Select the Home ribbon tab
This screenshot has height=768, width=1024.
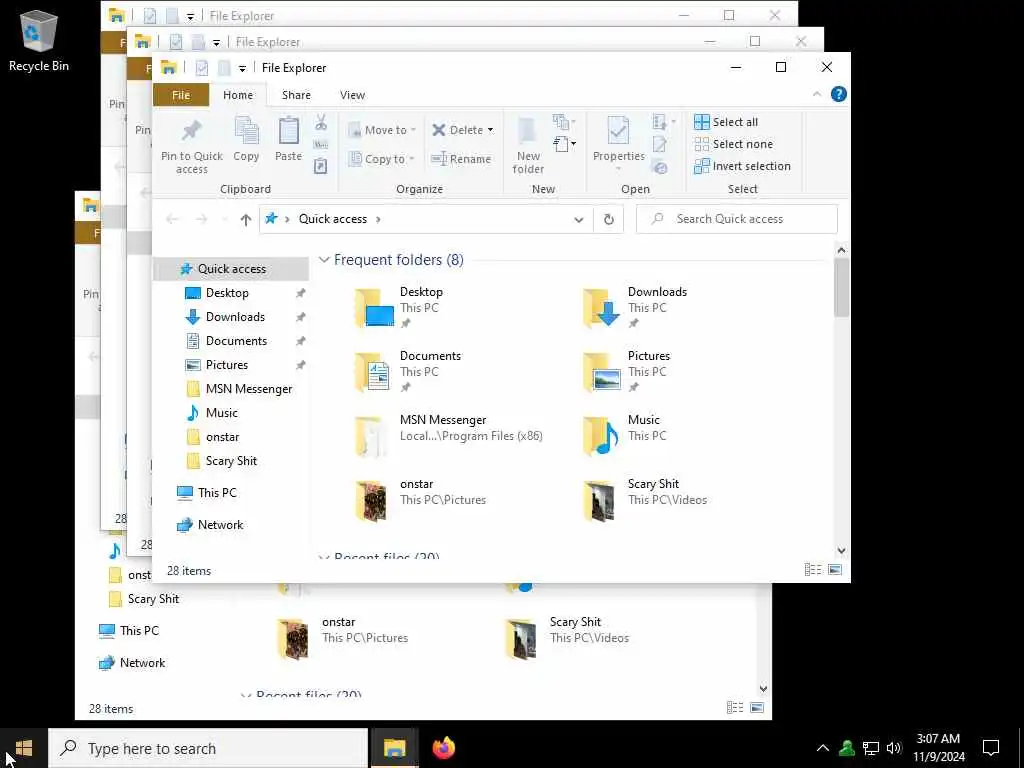[238, 95]
